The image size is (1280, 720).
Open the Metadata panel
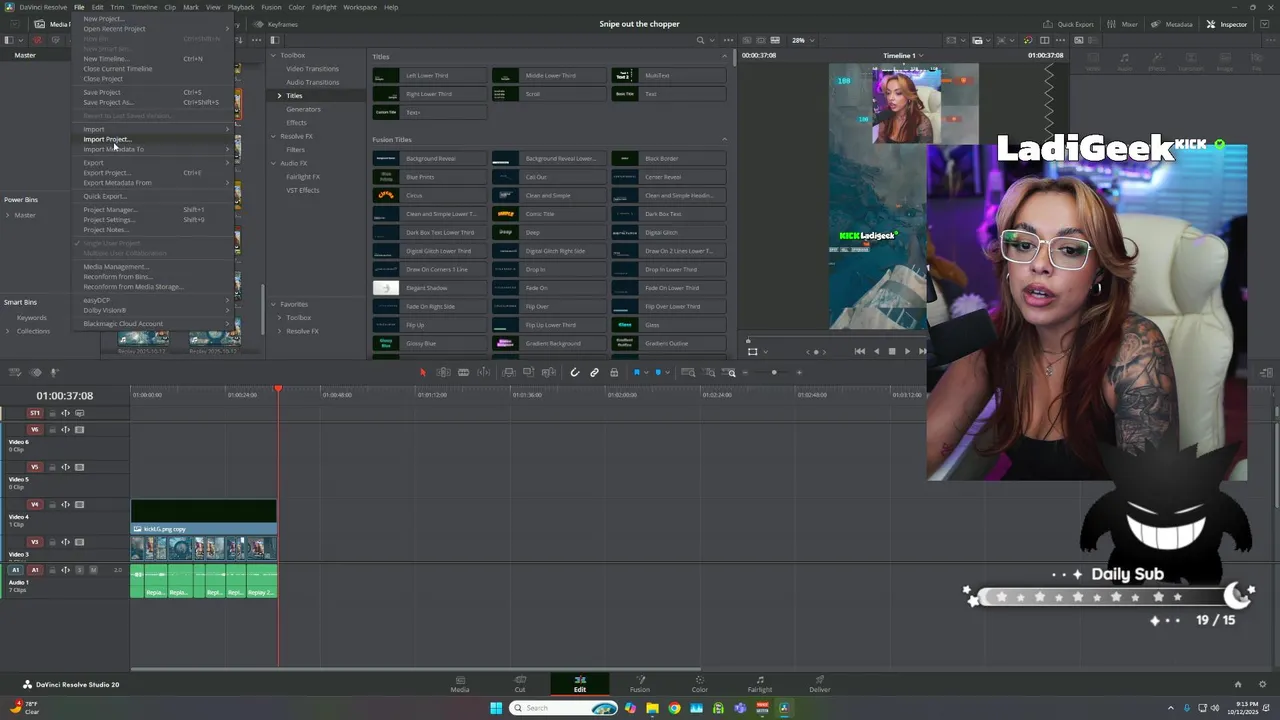(x=1172, y=24)
